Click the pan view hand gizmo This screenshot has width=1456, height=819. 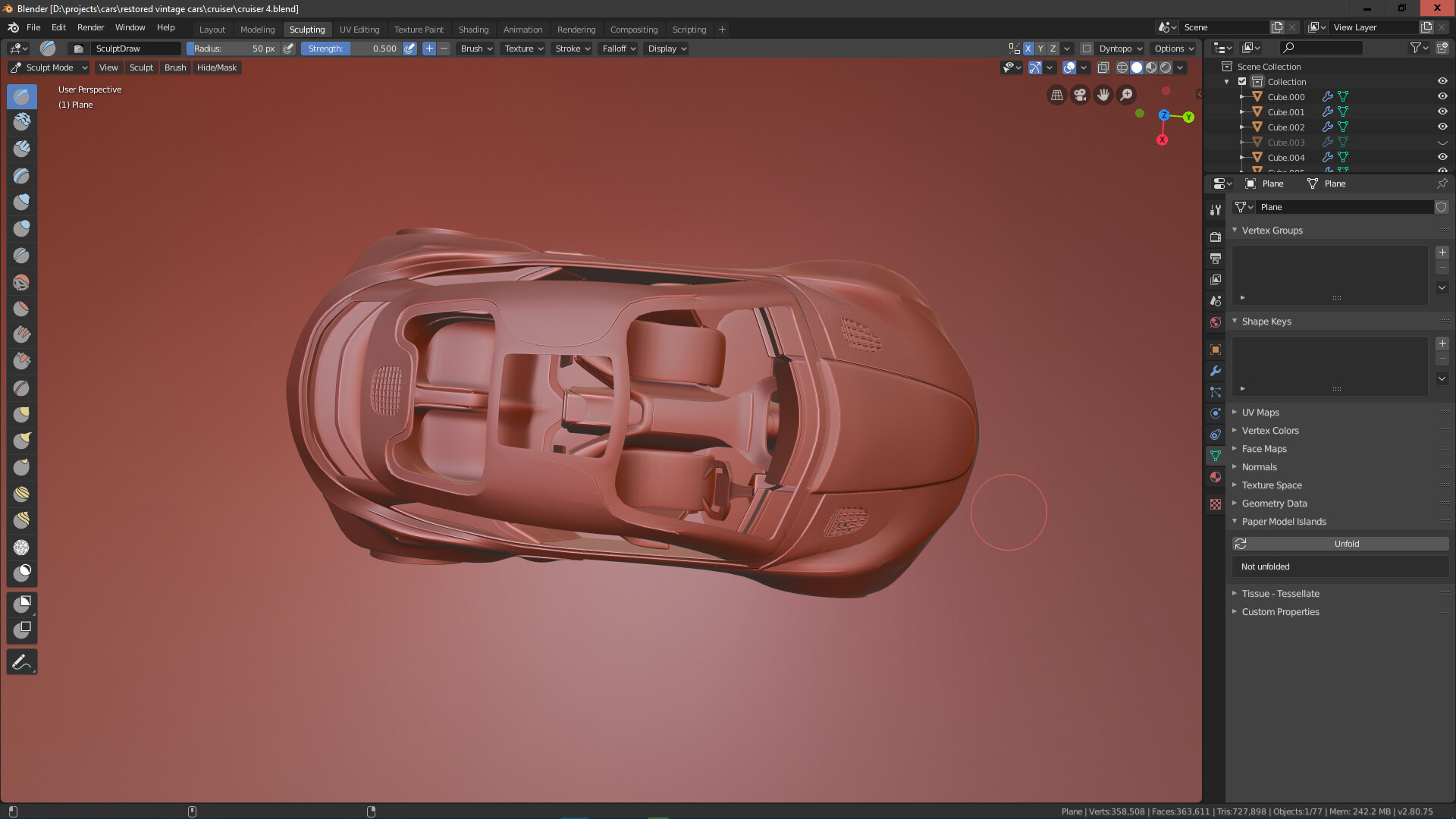[x=1103, y=95]
